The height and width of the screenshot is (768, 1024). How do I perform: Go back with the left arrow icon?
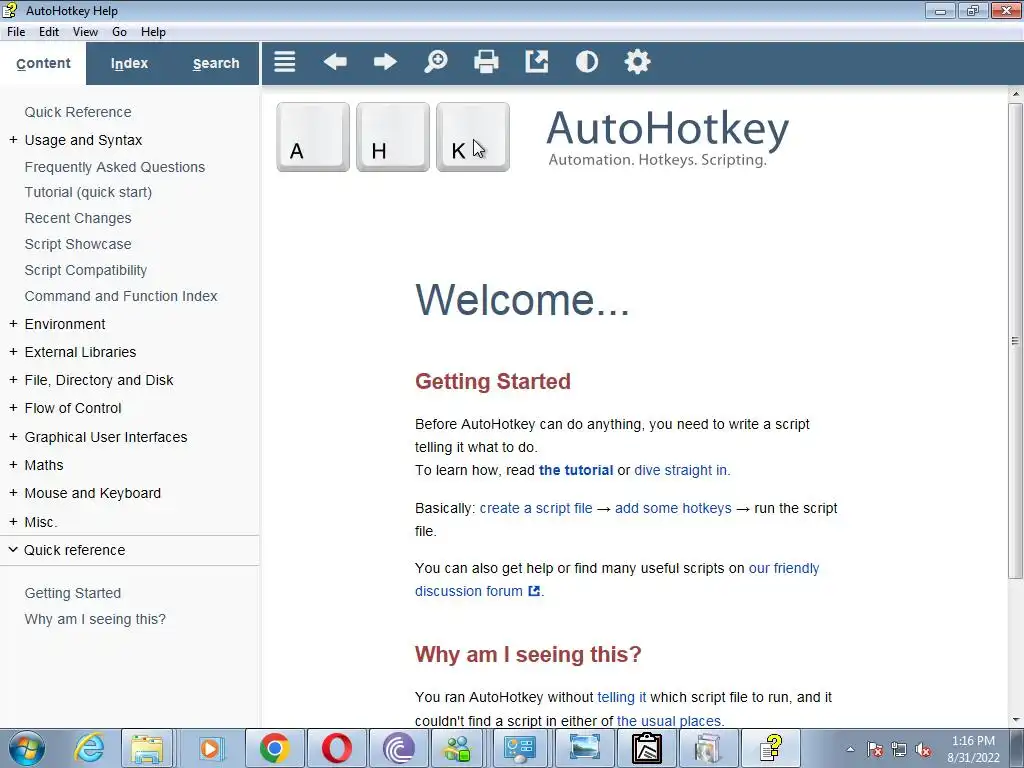pyautogui.click(x=335, y=62)
